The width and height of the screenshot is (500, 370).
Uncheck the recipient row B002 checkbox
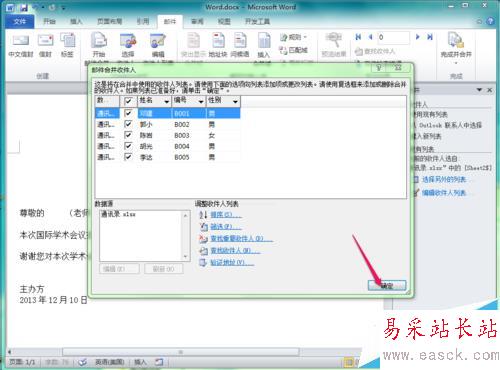click(x=128, y=124)
